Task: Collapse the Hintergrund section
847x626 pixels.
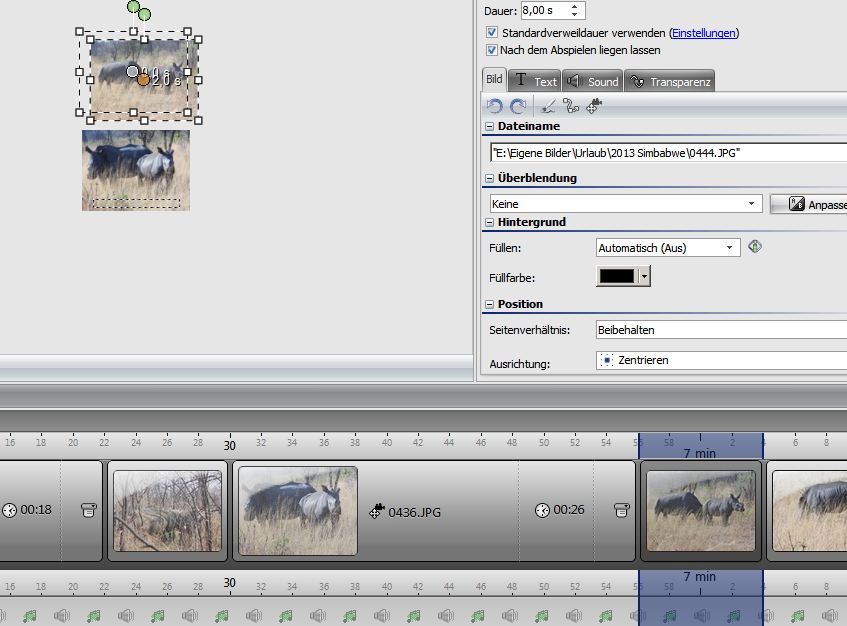Action: click(x=490, y=222)
